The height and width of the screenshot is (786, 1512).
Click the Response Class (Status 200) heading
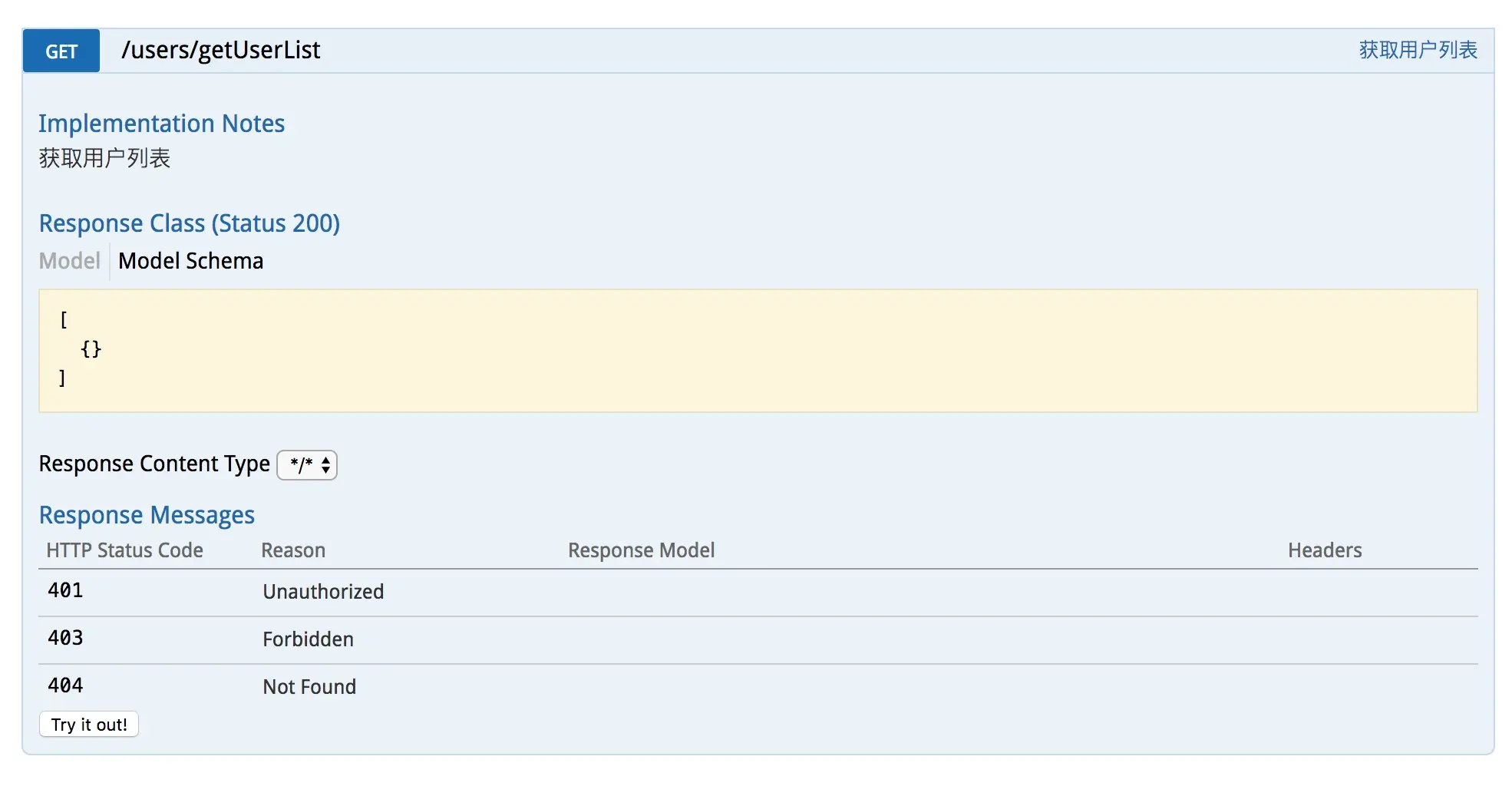point(190,223)
